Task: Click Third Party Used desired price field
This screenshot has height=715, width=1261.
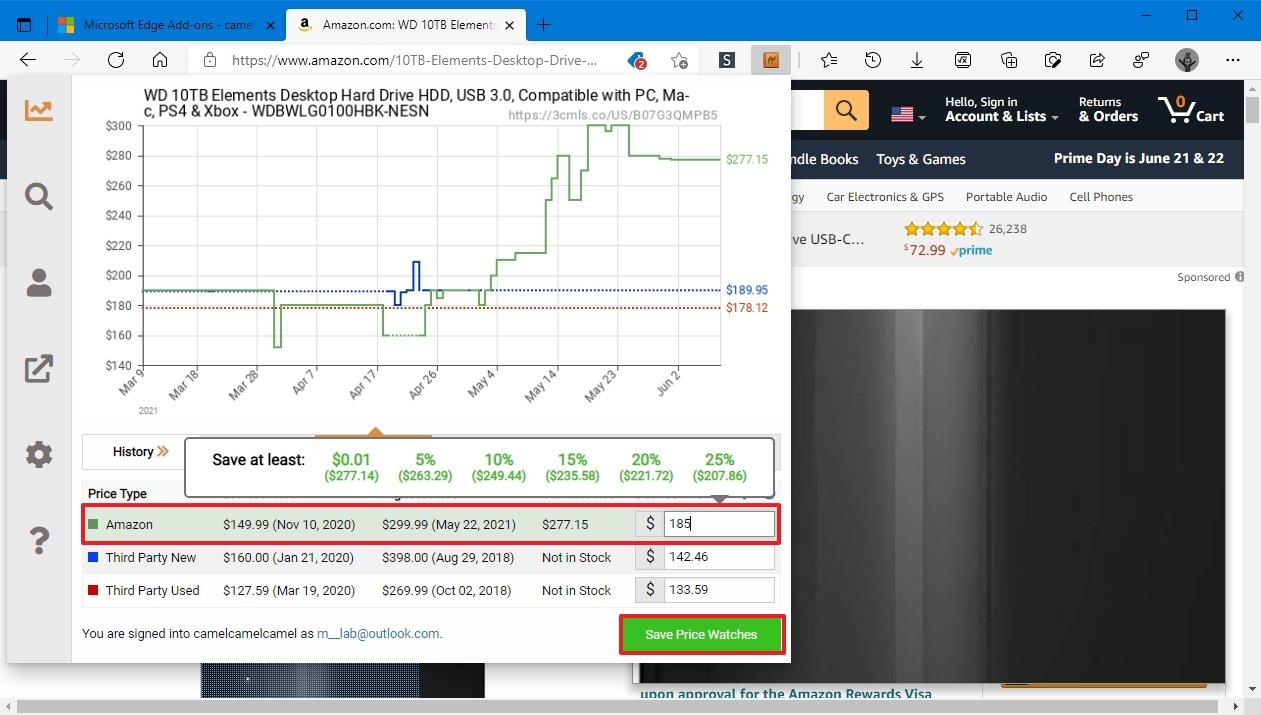Action: coord(719,590)
